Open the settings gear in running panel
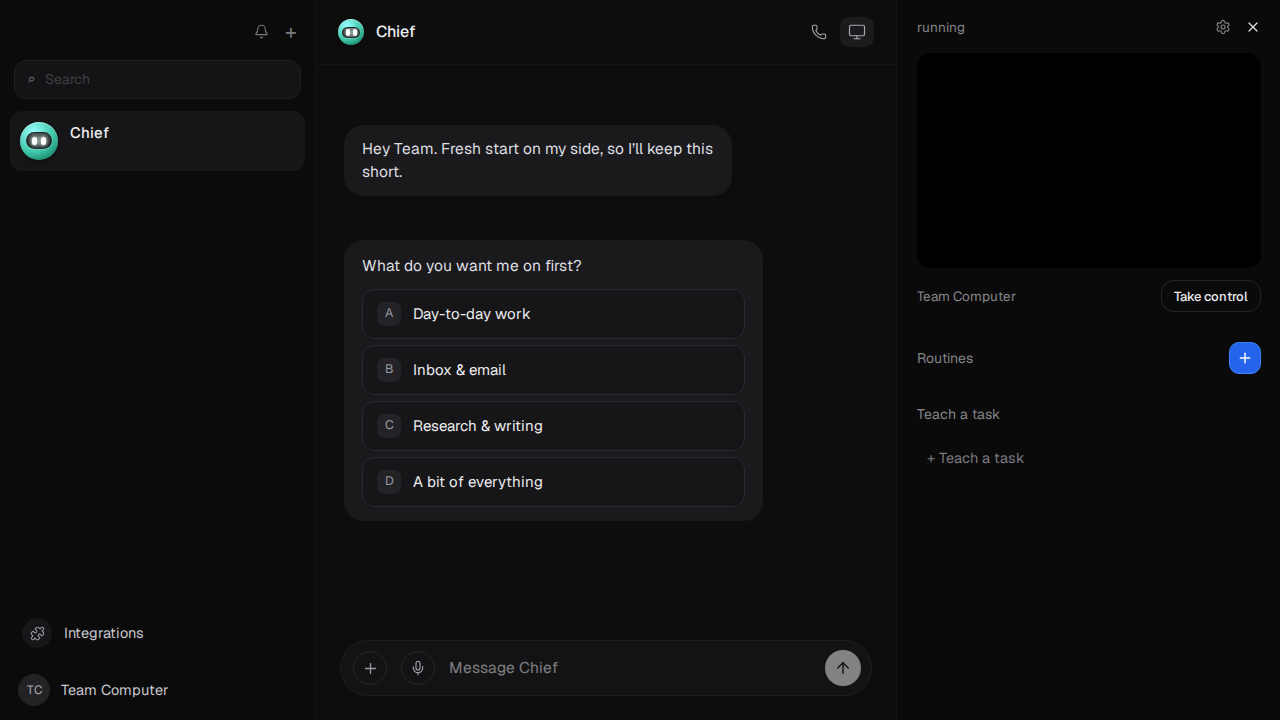Screen dimensions: 1280x720 point(1223,27)
